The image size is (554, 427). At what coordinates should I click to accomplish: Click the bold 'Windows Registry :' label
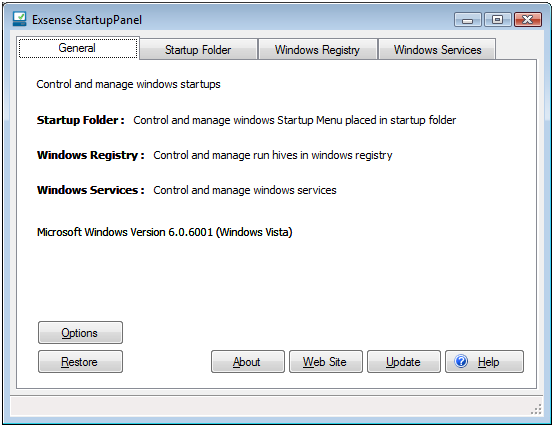point(91,155)
